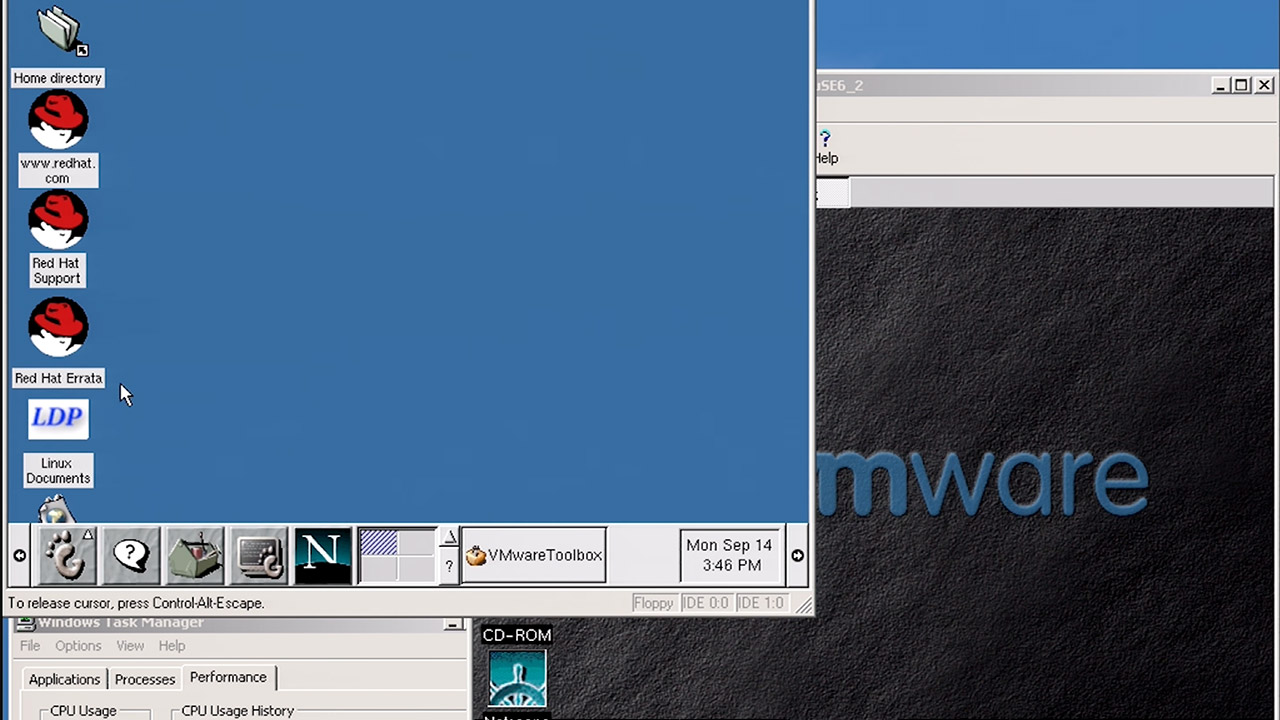Switch to Applications tab in Task Manager
The width and height of the screenshot is (1280, 720).
tap(64, 679)
